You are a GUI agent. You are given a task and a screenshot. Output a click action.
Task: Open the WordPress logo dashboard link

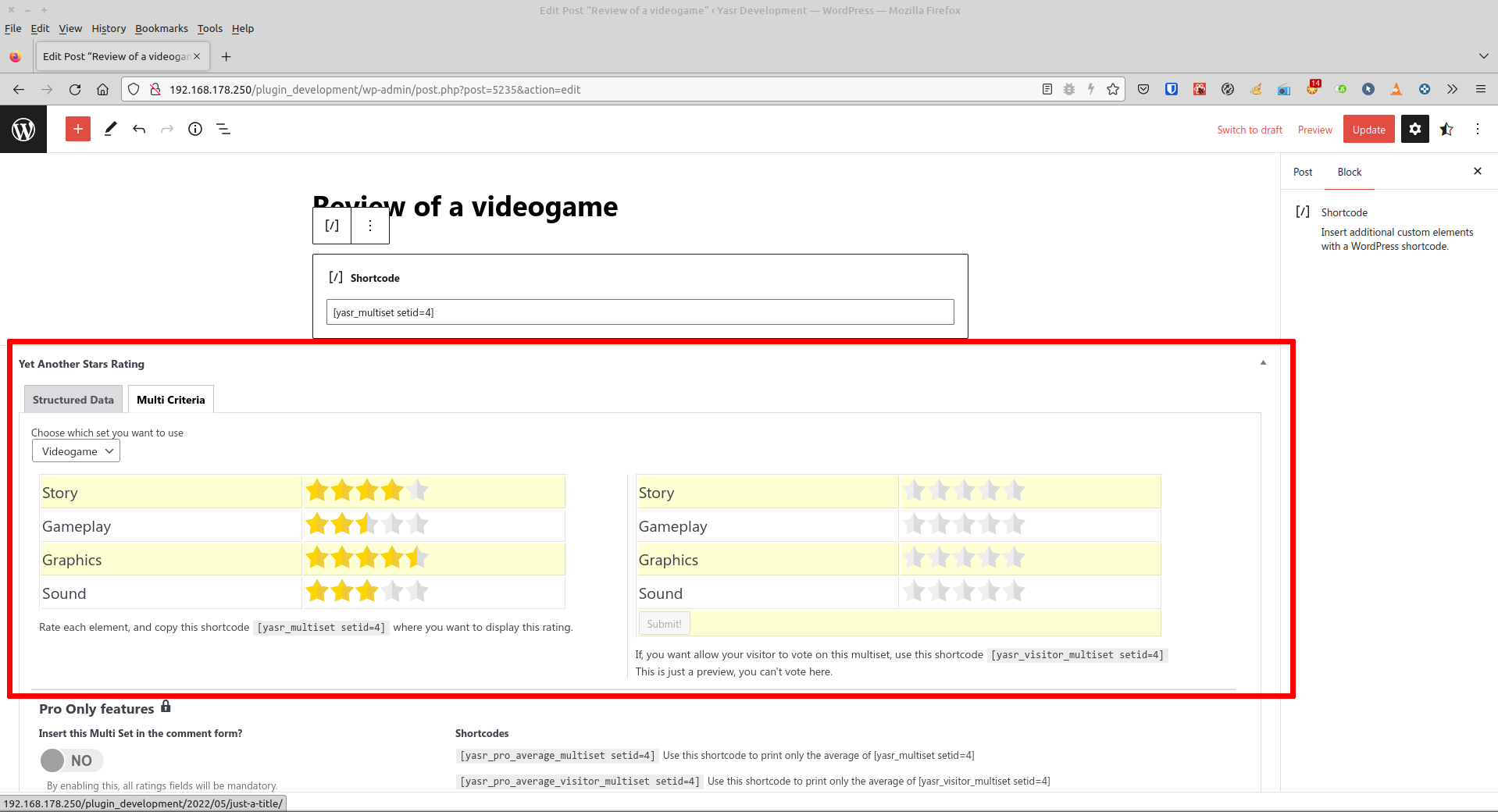[23, 130]
